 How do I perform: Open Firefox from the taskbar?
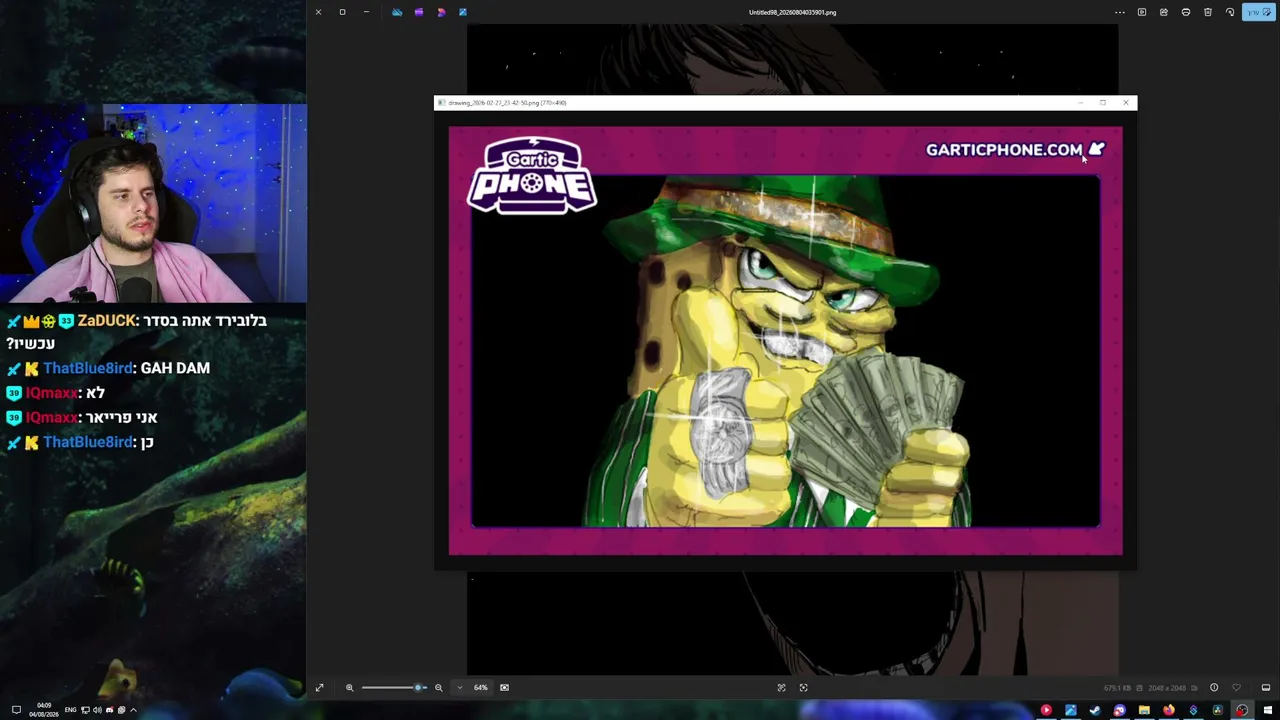click(x=1168, y=710)
